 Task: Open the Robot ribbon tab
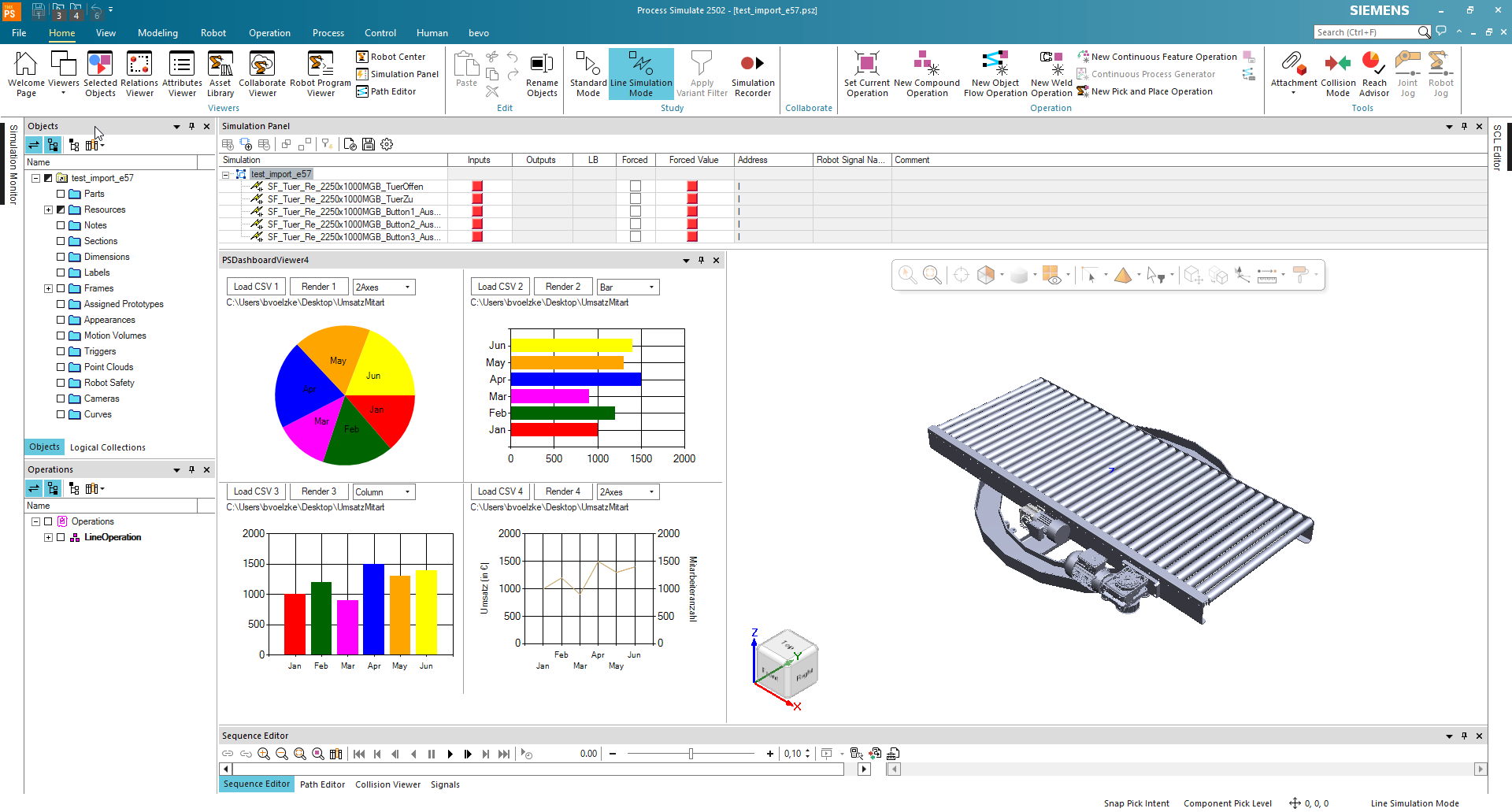[x=213, y=33]
